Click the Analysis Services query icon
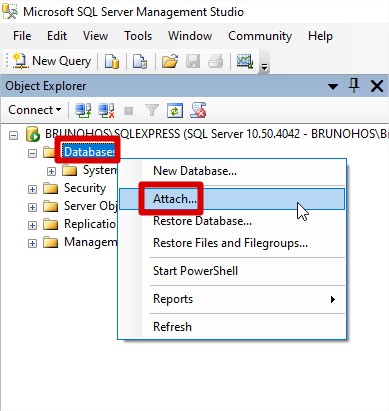The height and width of the screenshot is (411, 389). [140, 61]
